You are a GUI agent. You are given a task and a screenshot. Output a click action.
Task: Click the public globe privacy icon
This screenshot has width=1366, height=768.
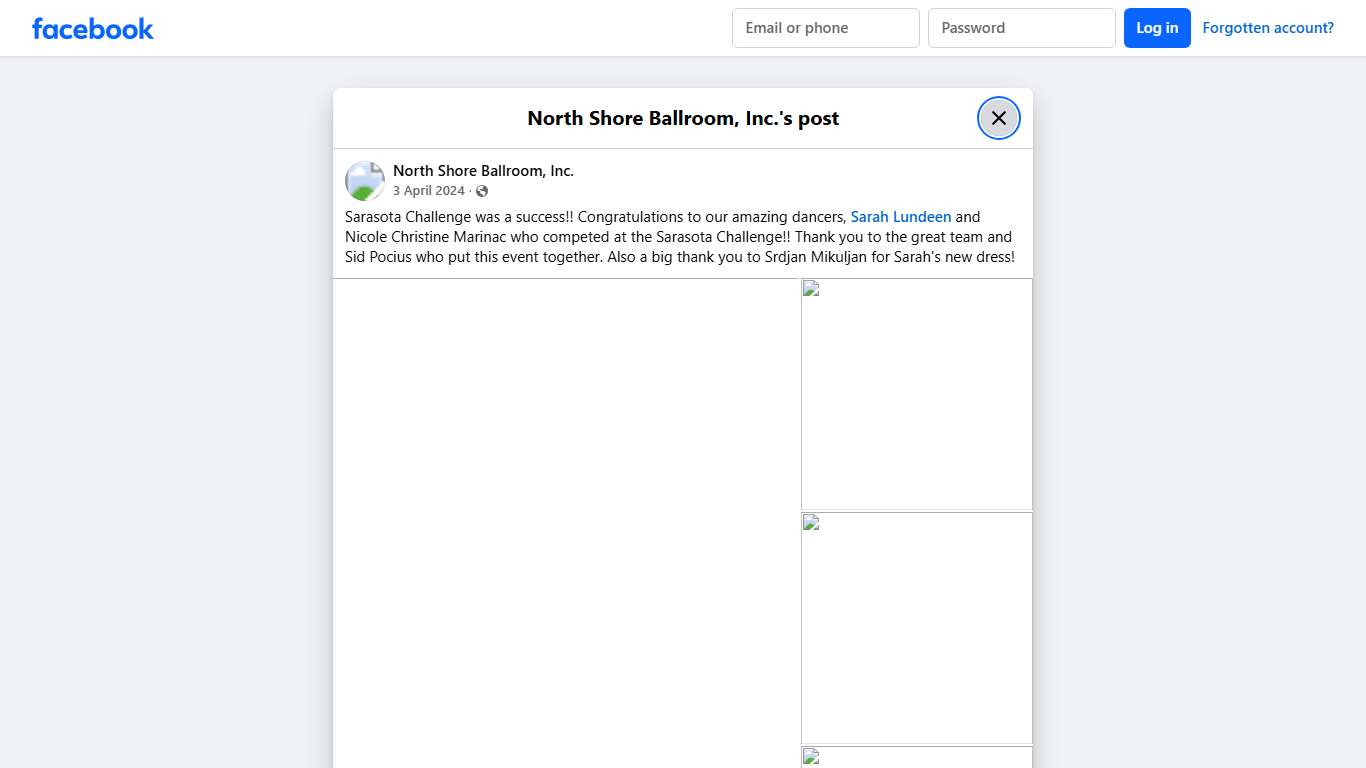click(x=482, y=191)
